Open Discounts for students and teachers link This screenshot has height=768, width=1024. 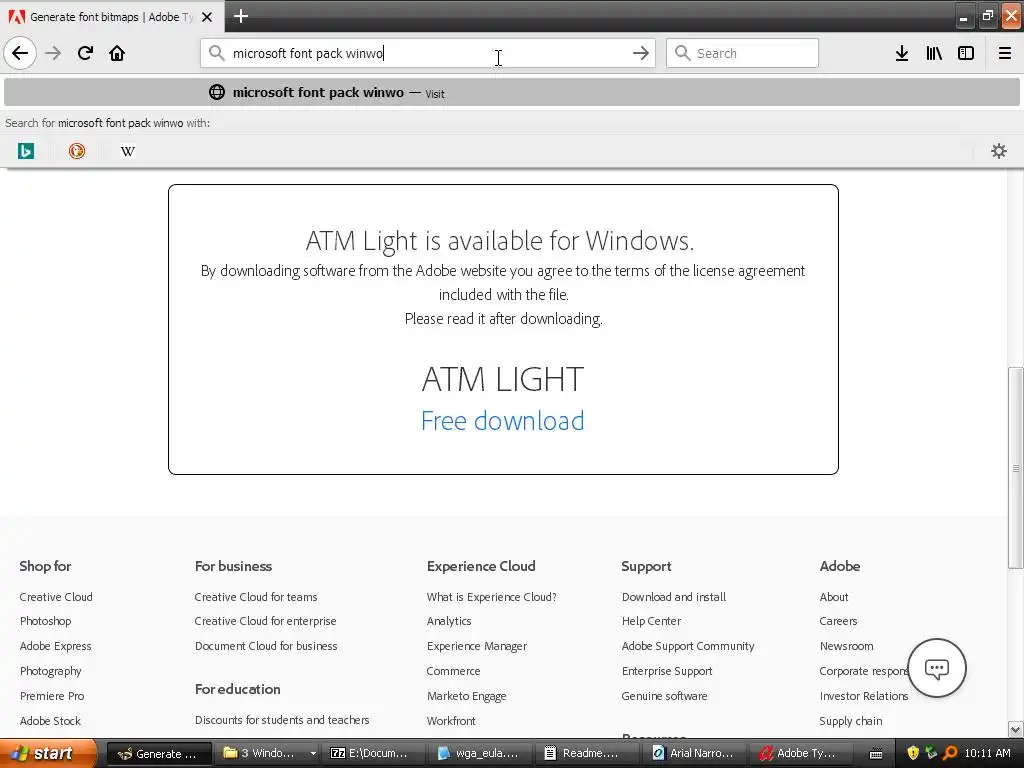point(282,720)
